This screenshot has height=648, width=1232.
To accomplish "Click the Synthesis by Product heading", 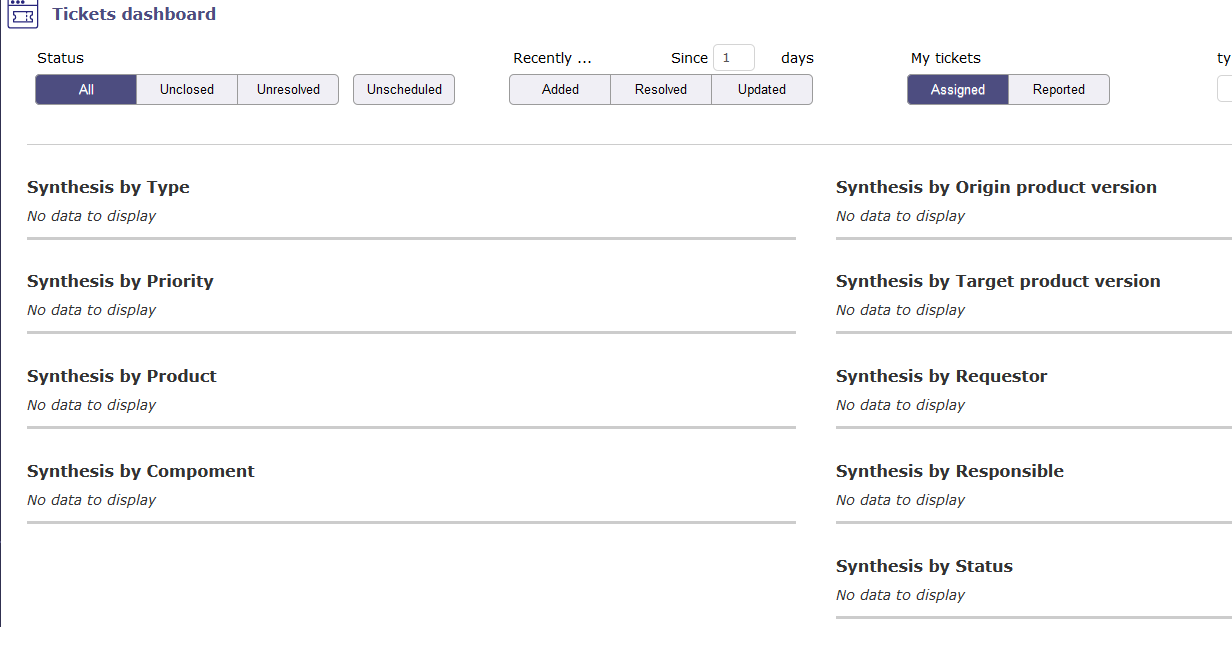I will pos(122,376).
